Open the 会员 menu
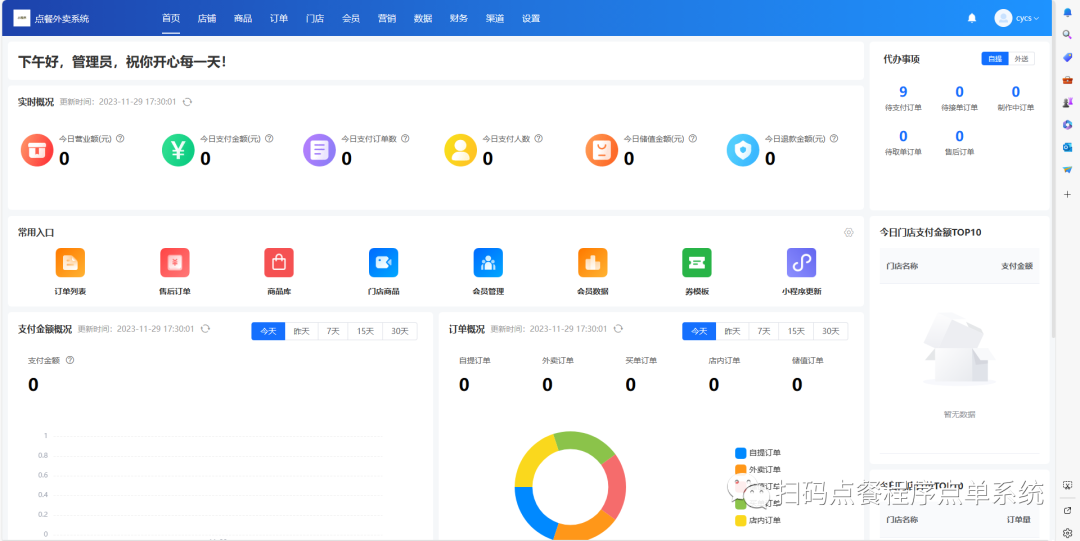The width and height of the screenshot is (1080, 541). [x=351, y=19]
